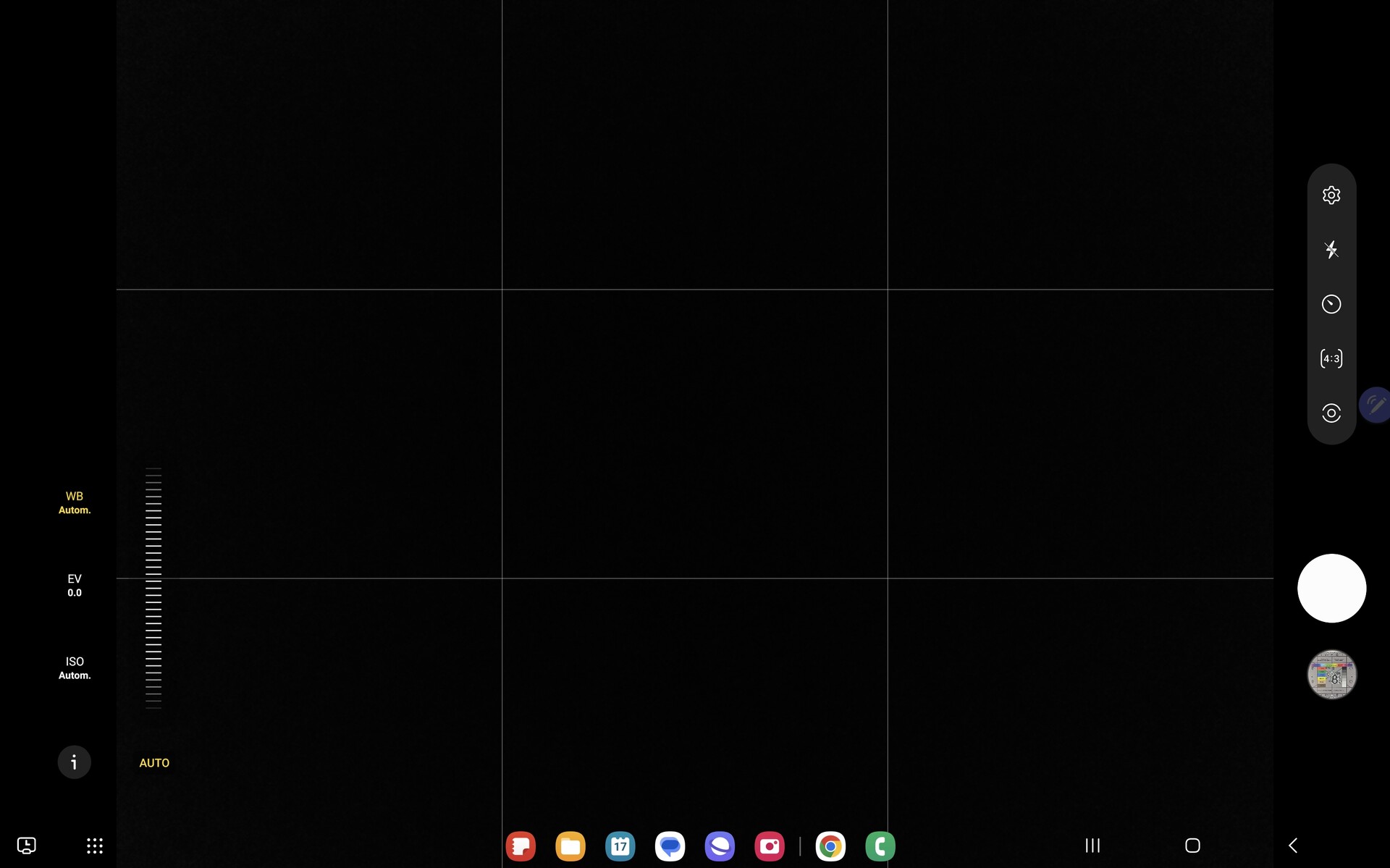Select ISO setting

click(75, 667)
